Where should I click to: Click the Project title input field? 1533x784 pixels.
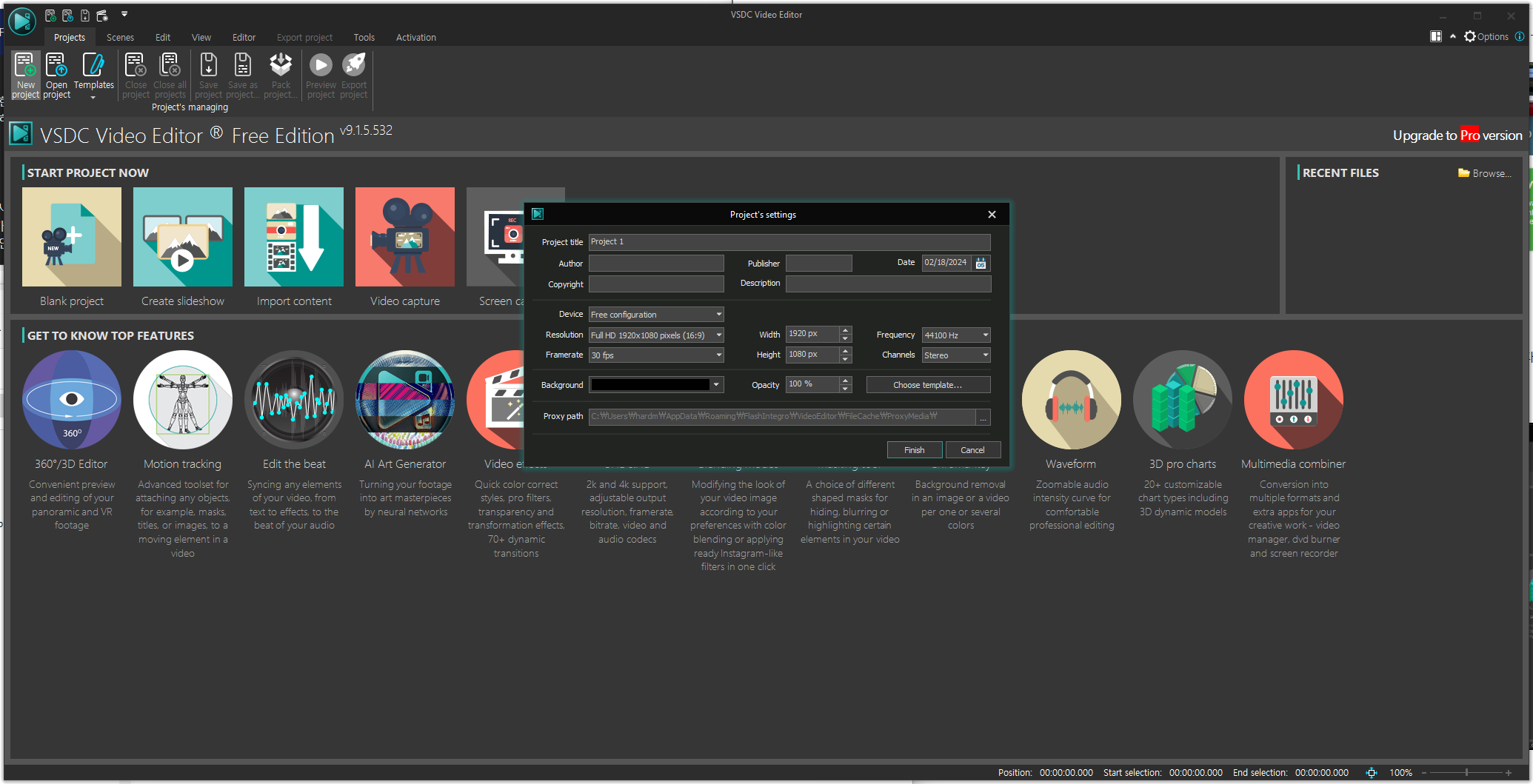(x=789, y=242)
